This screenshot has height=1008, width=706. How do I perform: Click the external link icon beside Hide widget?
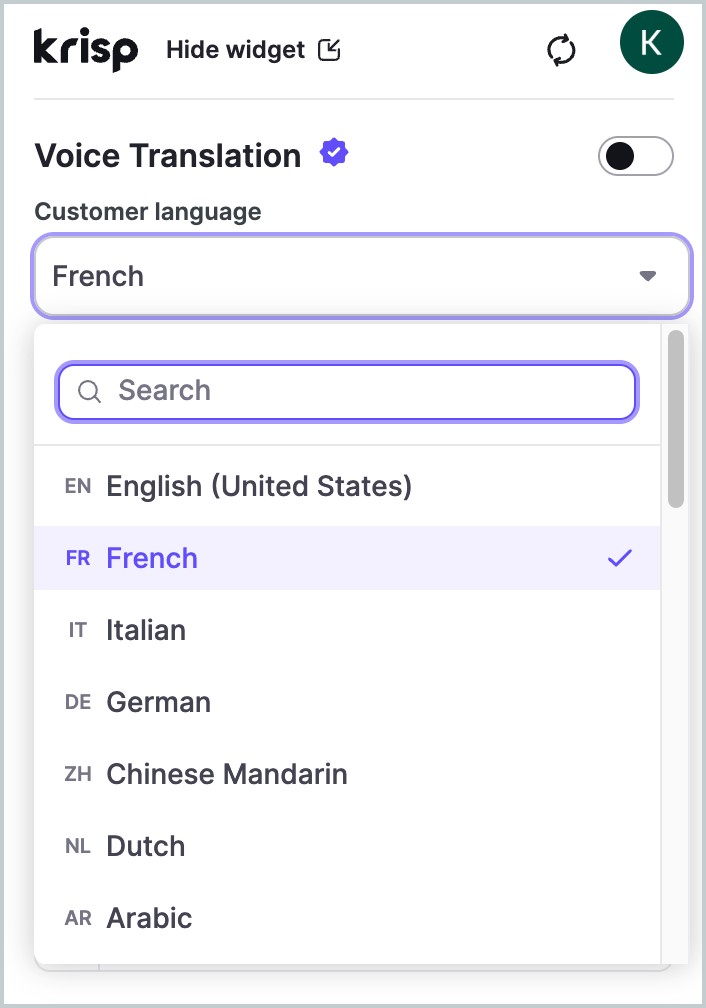pyautogui.click(x=329, y=48)
